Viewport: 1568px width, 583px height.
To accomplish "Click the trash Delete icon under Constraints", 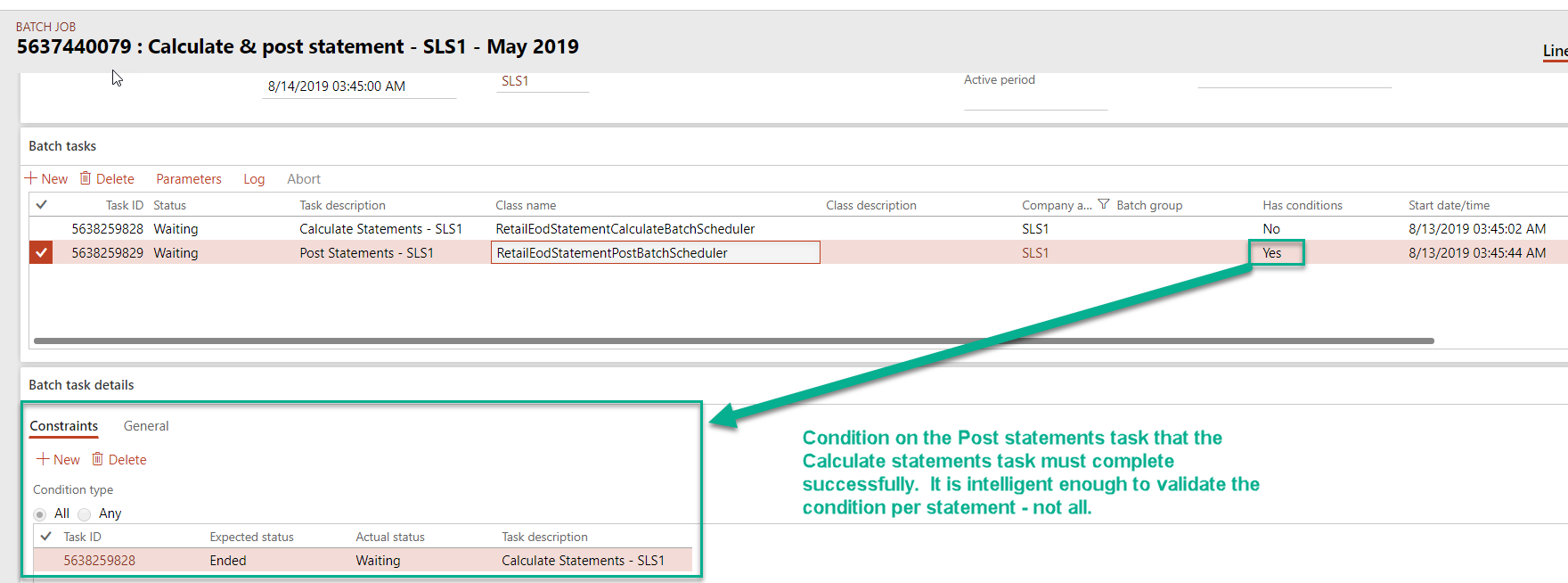I will tap(98, 459).
